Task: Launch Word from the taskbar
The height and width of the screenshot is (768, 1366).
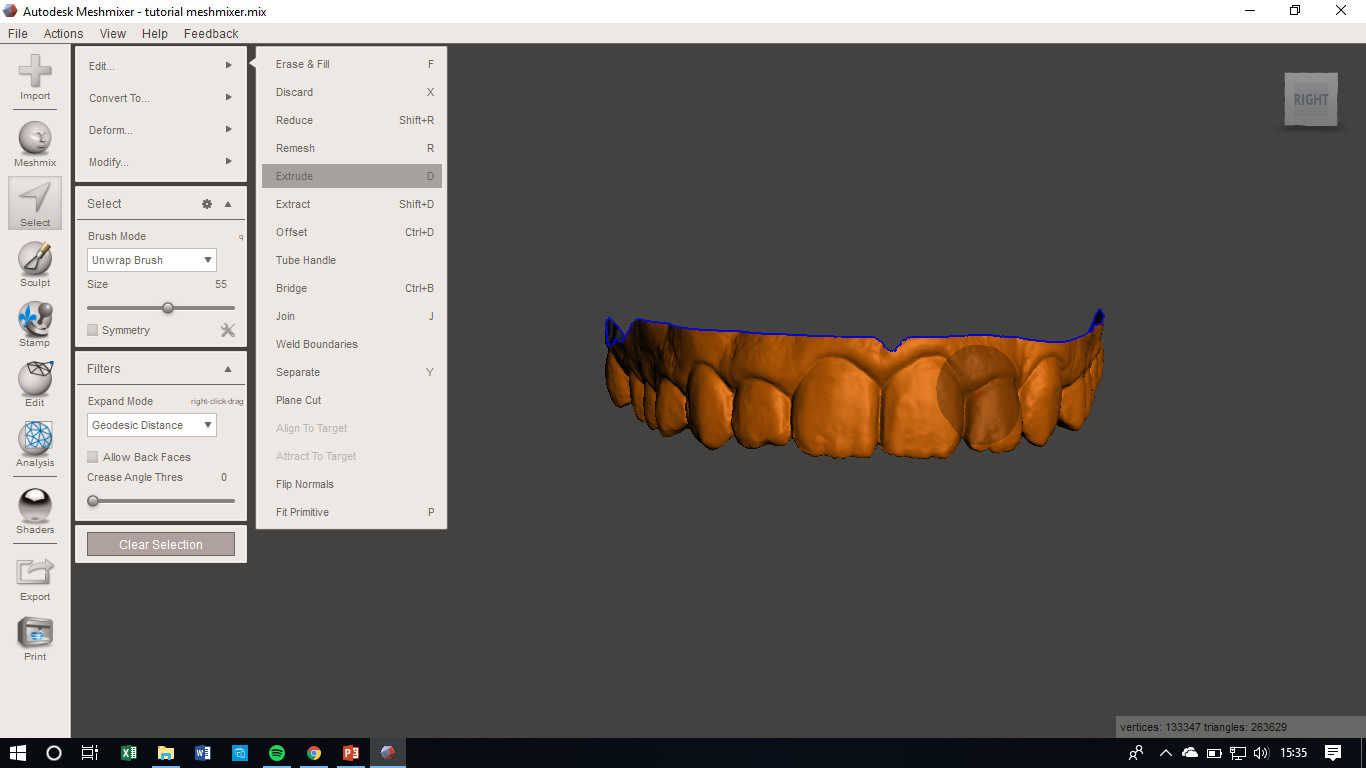Action: point(203,753)
